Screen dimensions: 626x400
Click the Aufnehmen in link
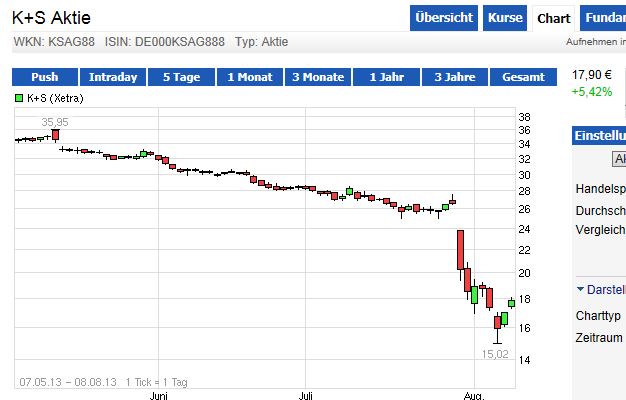tap(596, 42)
